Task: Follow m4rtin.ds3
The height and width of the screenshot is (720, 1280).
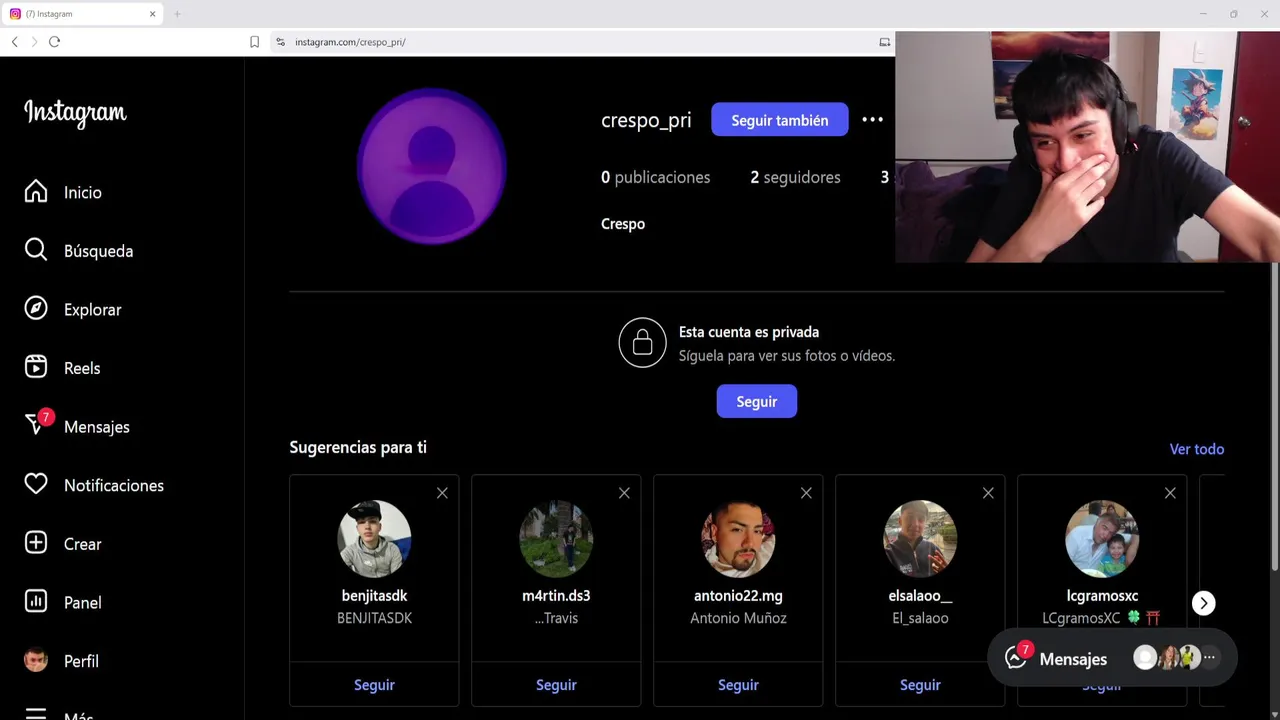Action: [x=556, y=685]
